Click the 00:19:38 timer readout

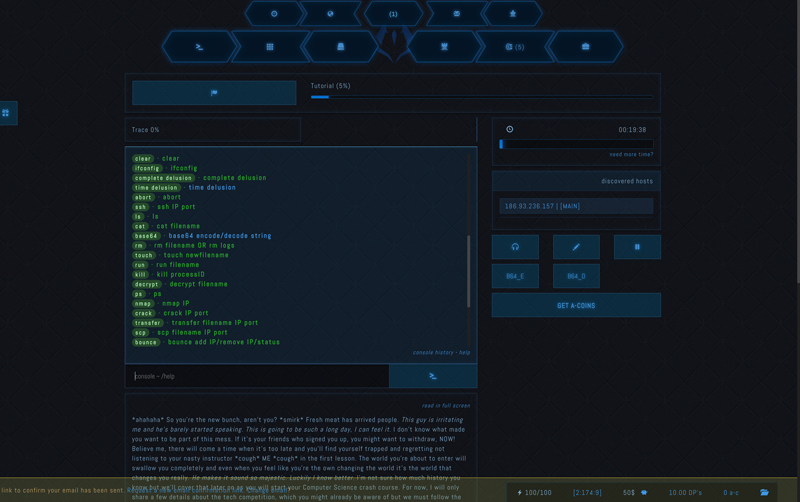pyautogui.click(x=632, y=130)
